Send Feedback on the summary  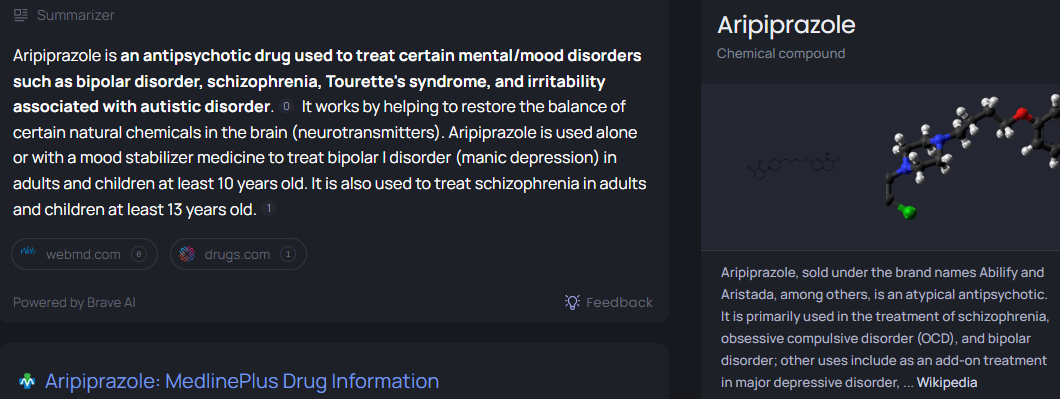[609, 302]
